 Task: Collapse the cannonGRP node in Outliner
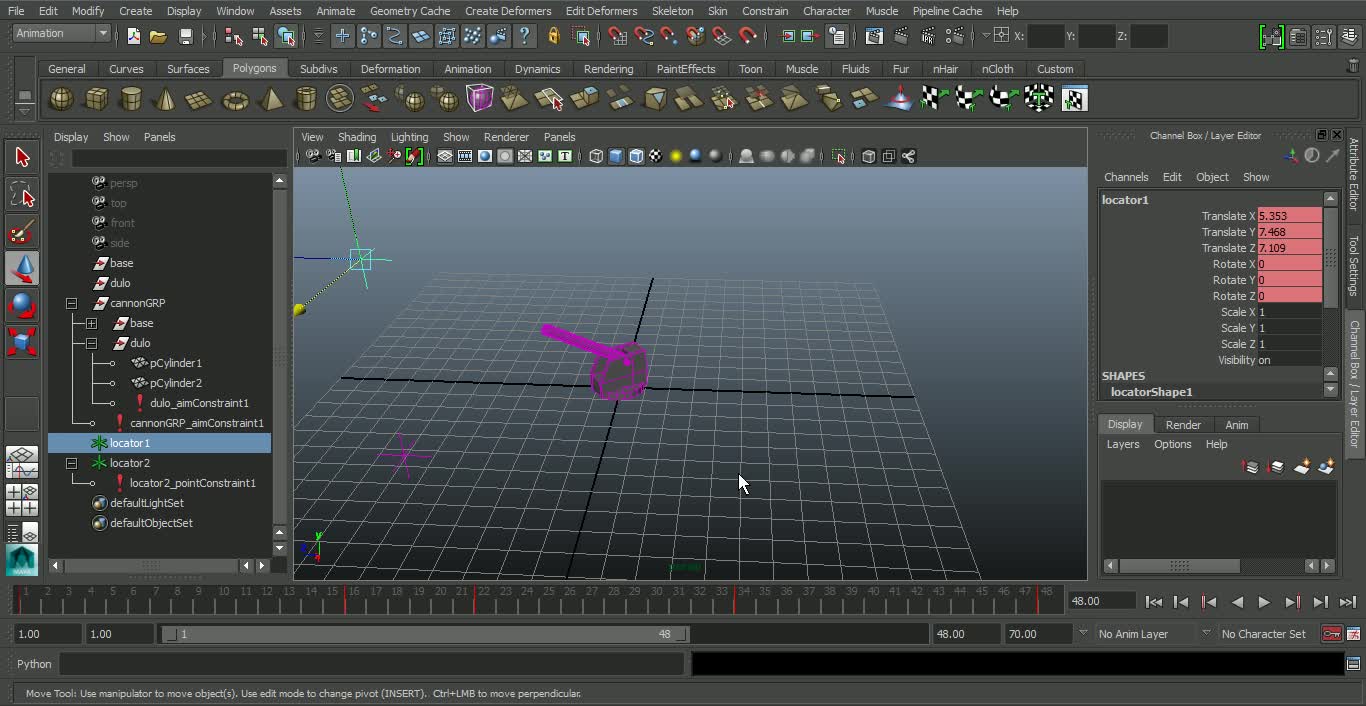(x=71, y=303)
